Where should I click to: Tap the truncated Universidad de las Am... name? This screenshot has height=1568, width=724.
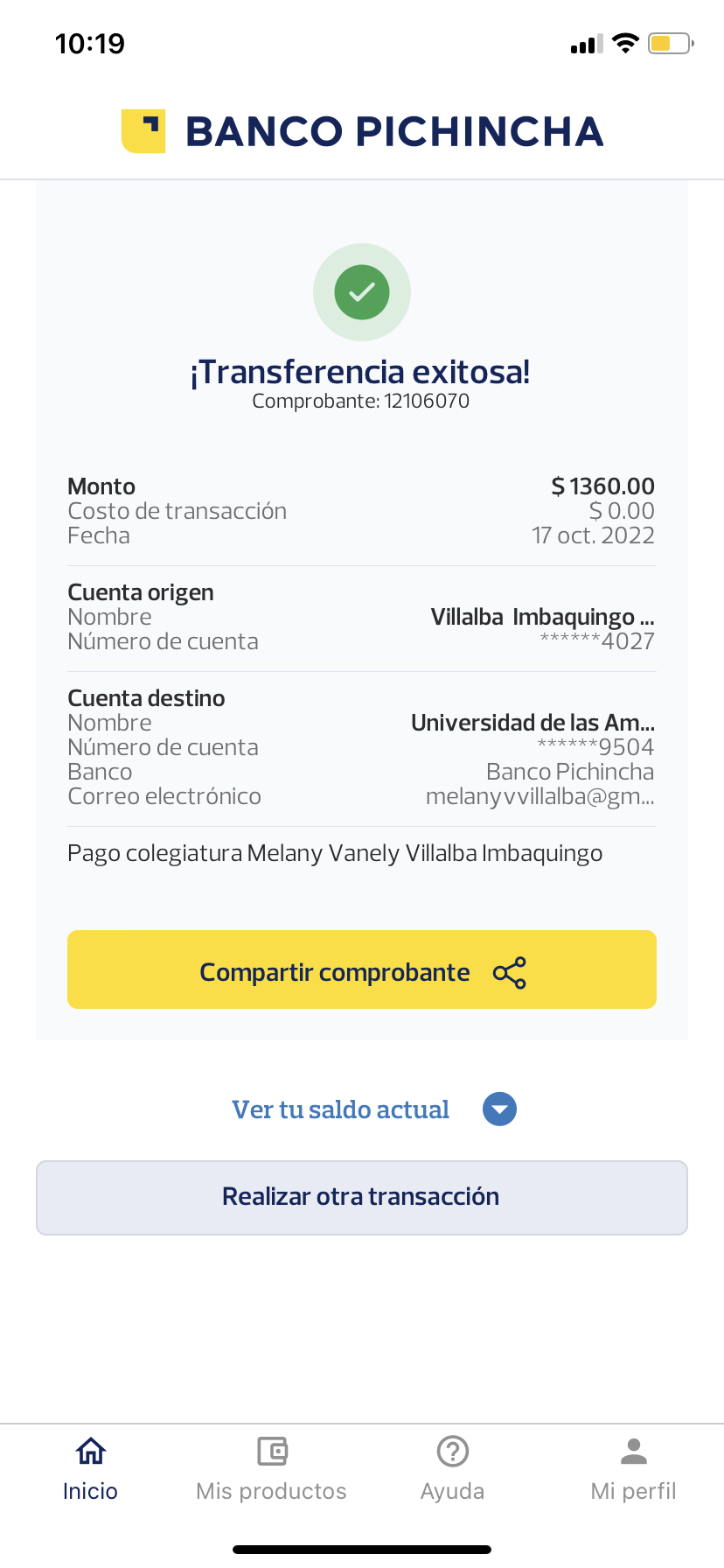(x=533, y=723)
